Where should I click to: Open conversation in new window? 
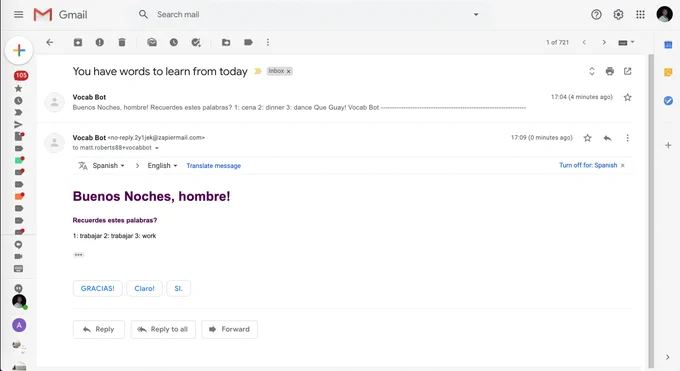(628, 71)
